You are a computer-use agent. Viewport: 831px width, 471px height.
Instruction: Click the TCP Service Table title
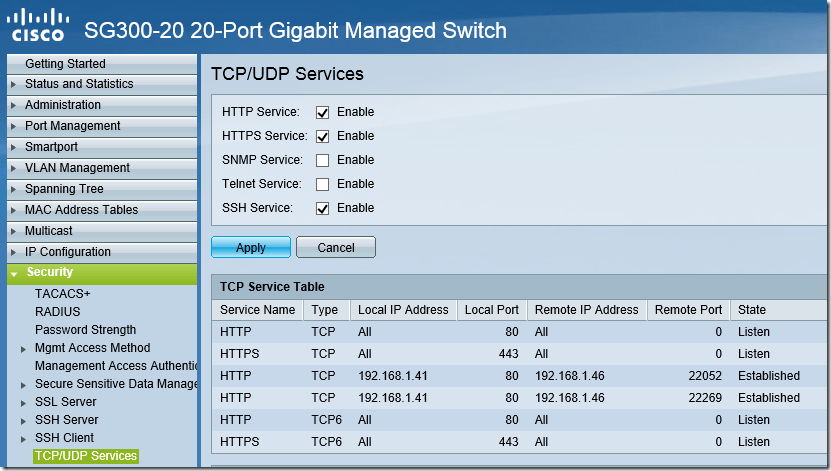coord(272,287)
